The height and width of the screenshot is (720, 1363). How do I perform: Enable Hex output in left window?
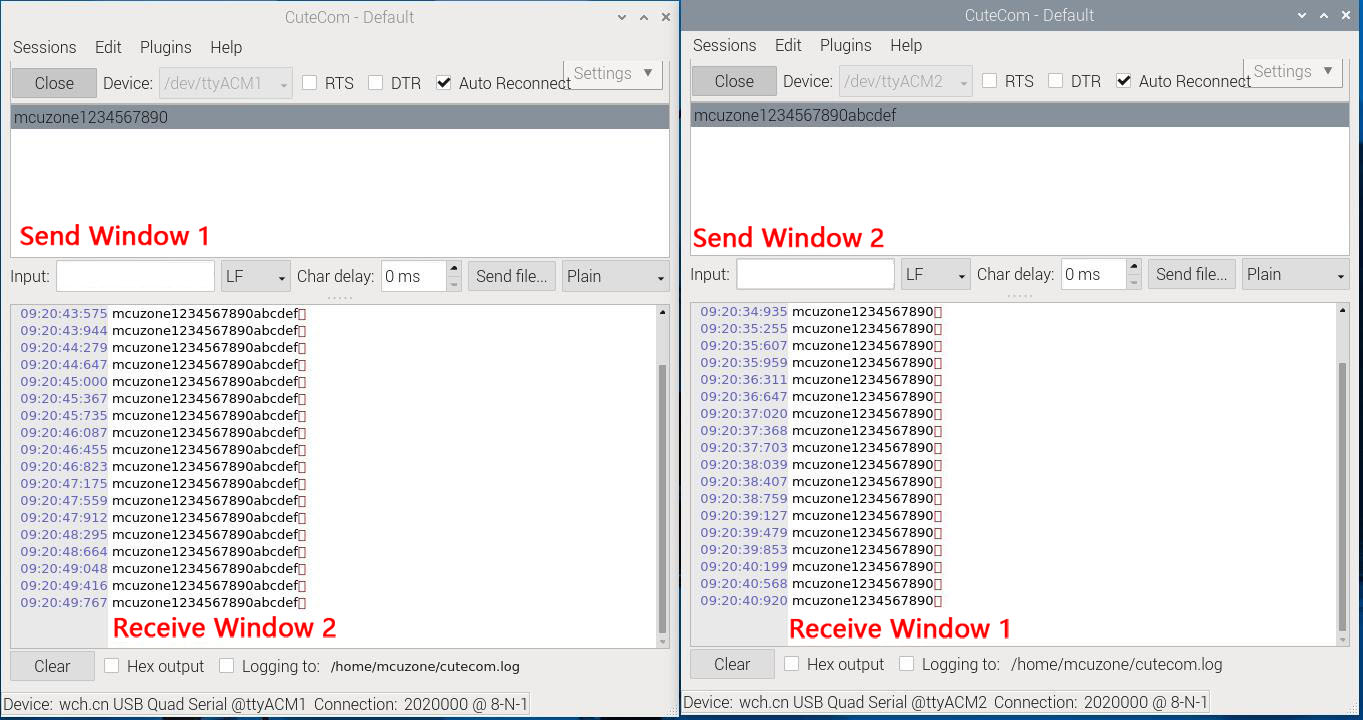[111, 666]
